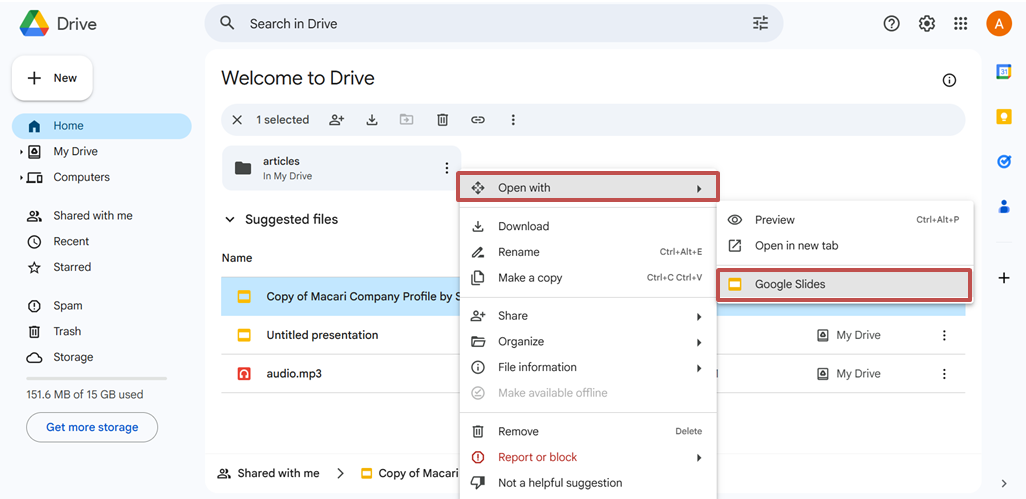Open toolbar more actions menu
This screenshot has height=499, width=1026.
pyautogui.click(x=513, y=120)
